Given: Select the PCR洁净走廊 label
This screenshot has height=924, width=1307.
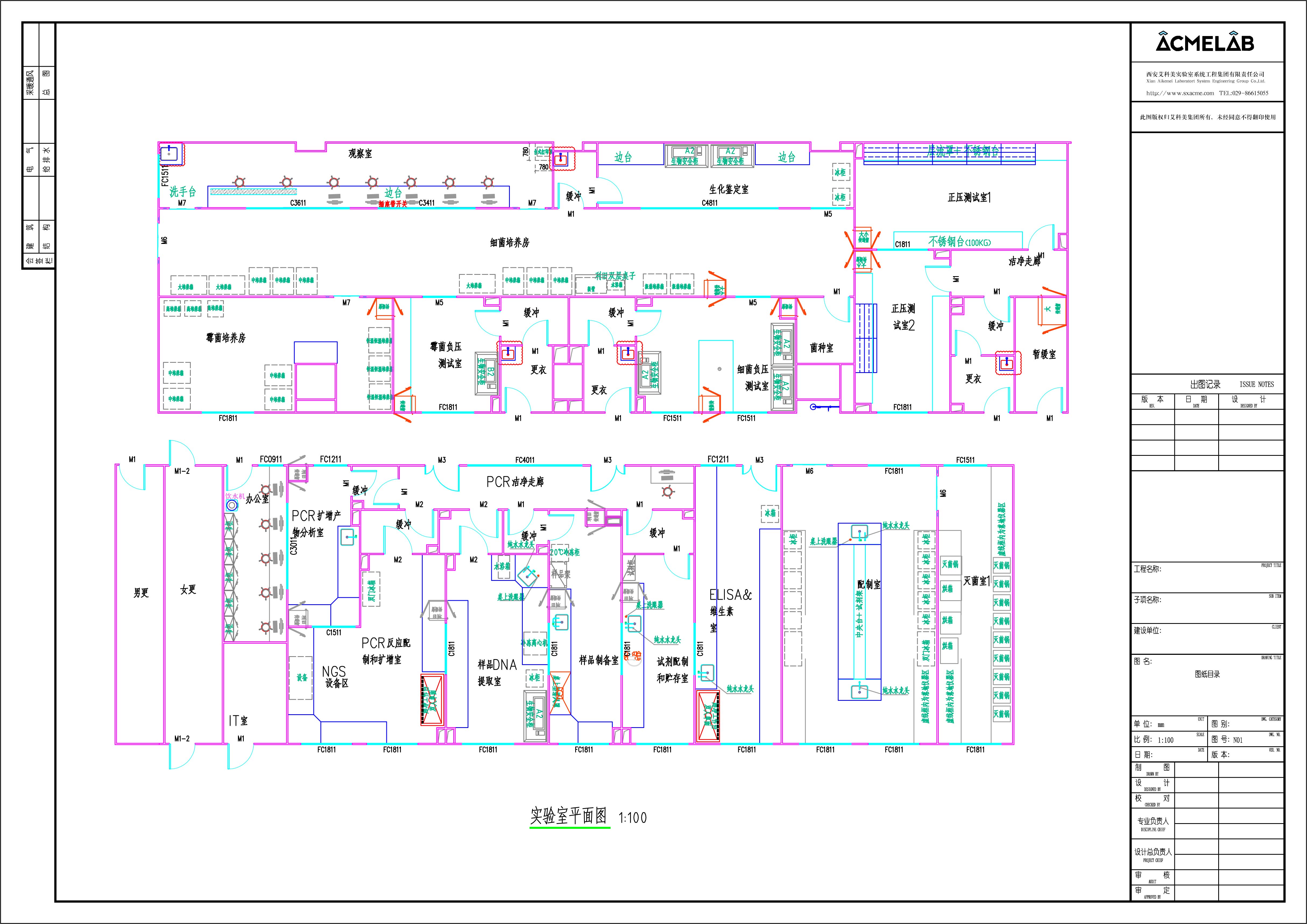Looking at the screenshot, I should [515, 482].
